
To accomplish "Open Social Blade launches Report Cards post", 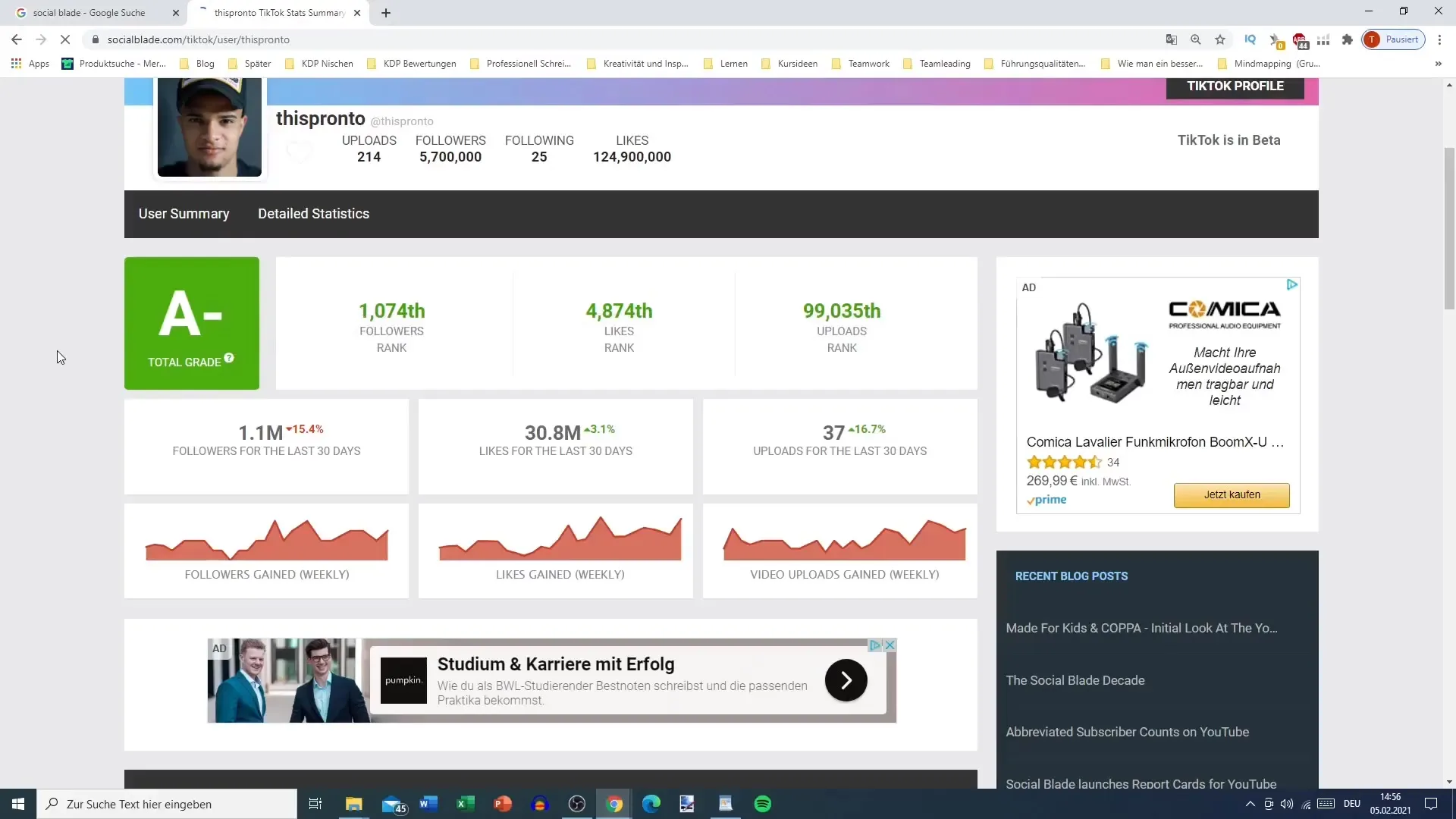I will click(x=1141, y=783).
